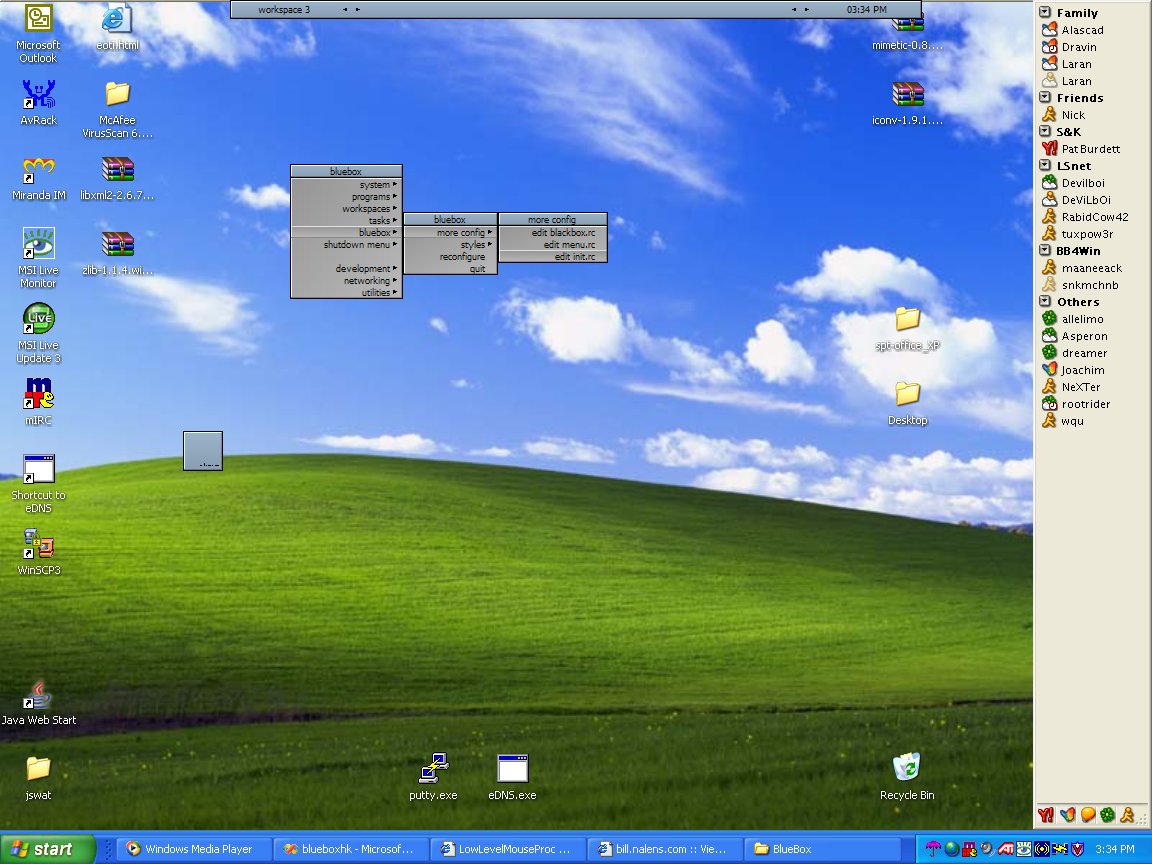
Task: Expand the programs submenu in bluebox menu
Action: tap(346, 196)
